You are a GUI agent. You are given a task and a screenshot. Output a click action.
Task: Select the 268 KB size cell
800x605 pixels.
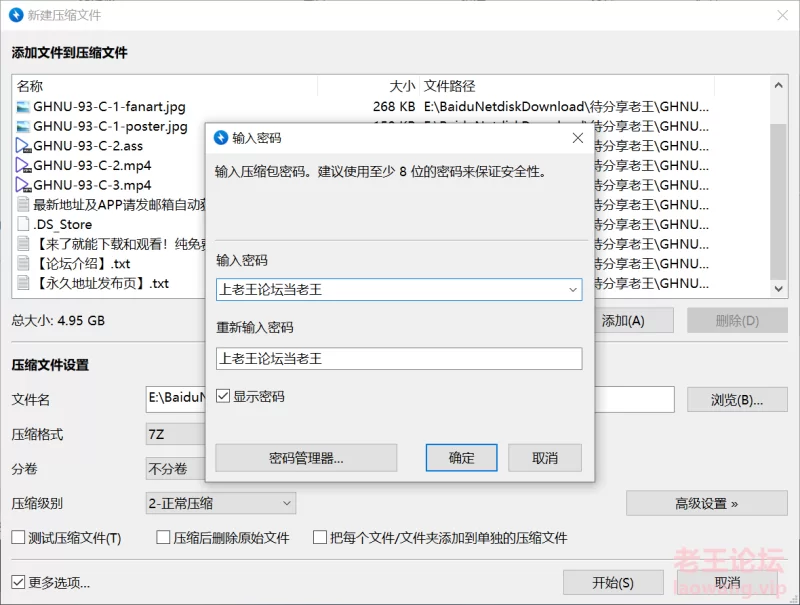click(394, 107)
